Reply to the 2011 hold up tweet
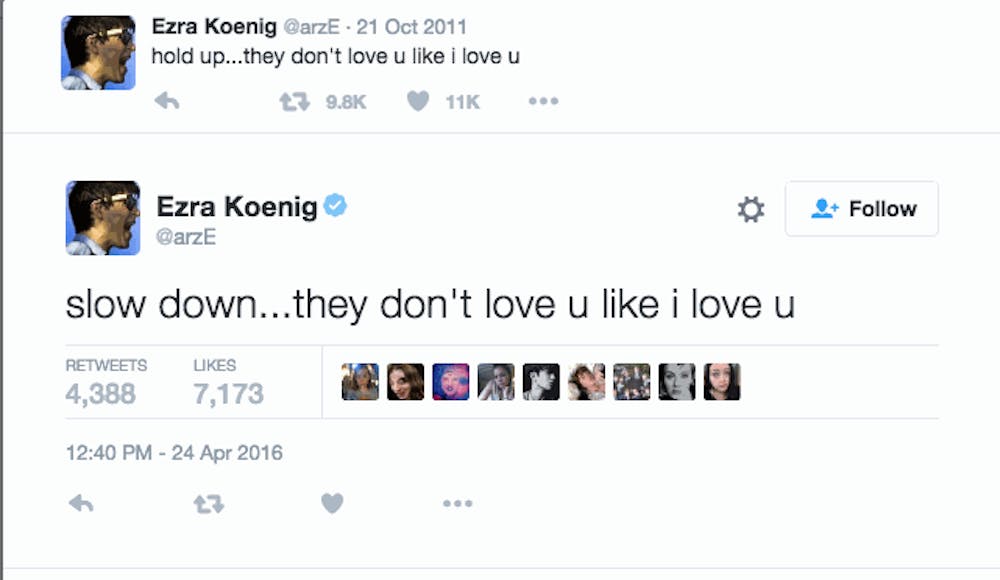 [x=167, y=101]
